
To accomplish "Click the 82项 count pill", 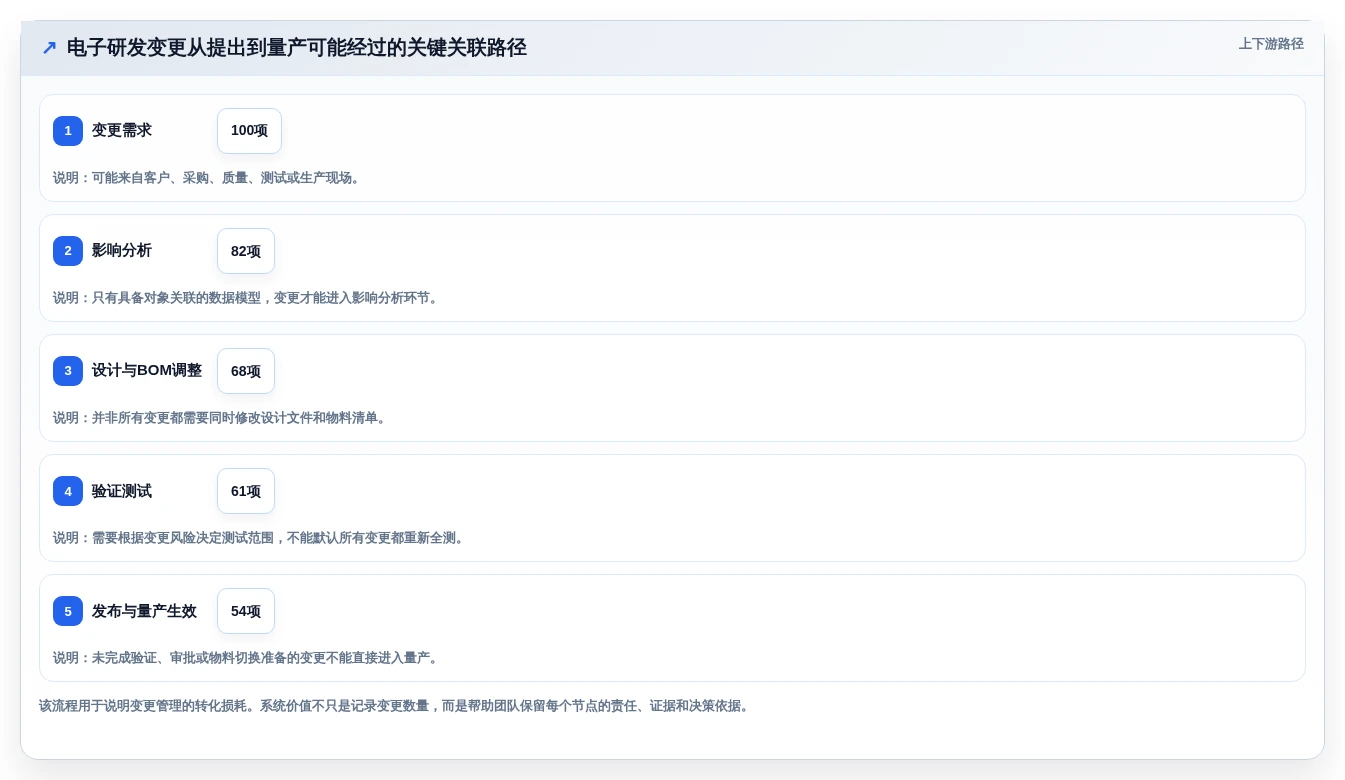I will [x=246, y=251].
